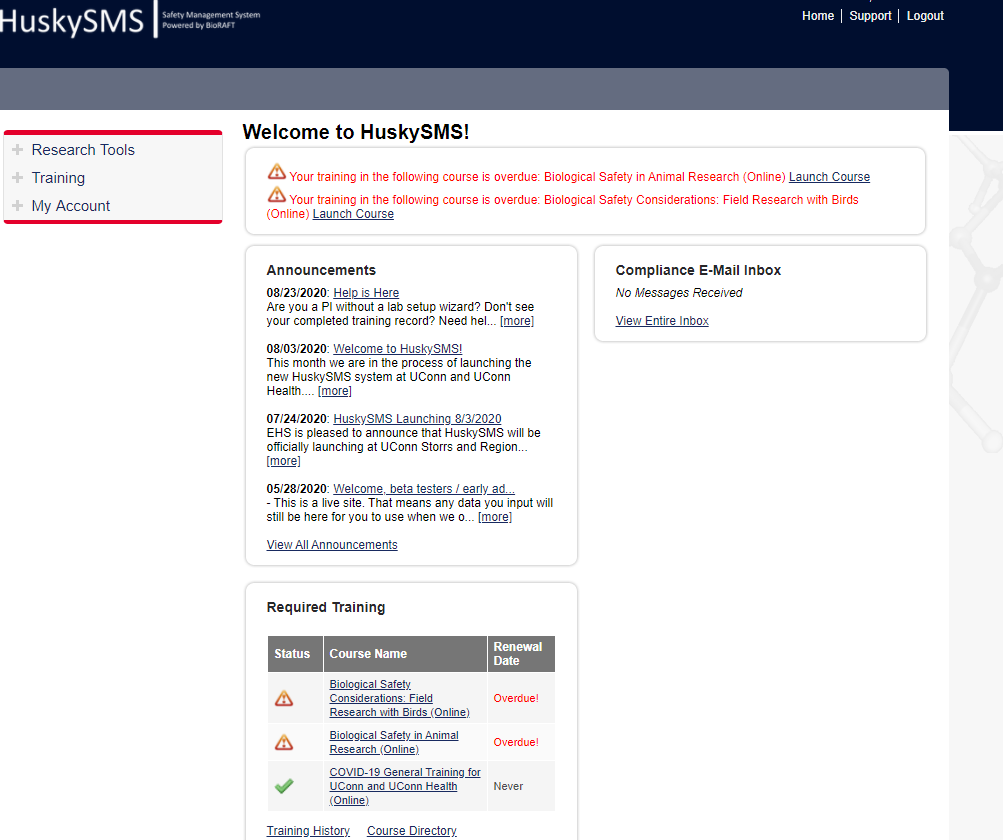The image size is (1003, 840).
Task: Open the Training History link
Action: click(308, 830)
